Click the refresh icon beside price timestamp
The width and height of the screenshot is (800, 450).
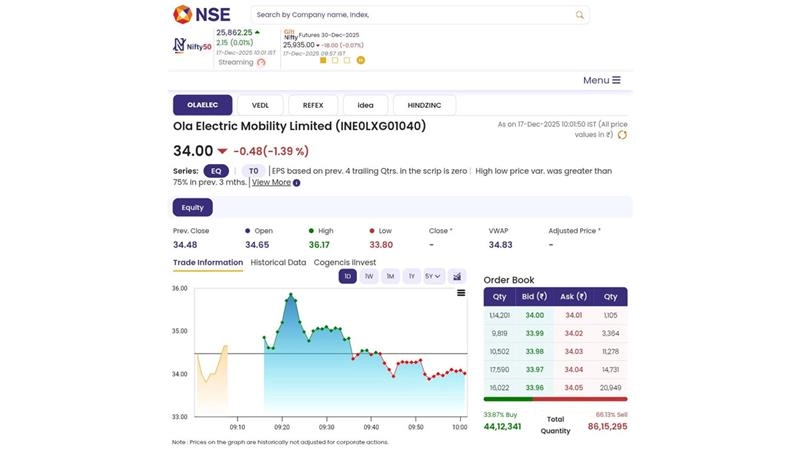point(622,134)
